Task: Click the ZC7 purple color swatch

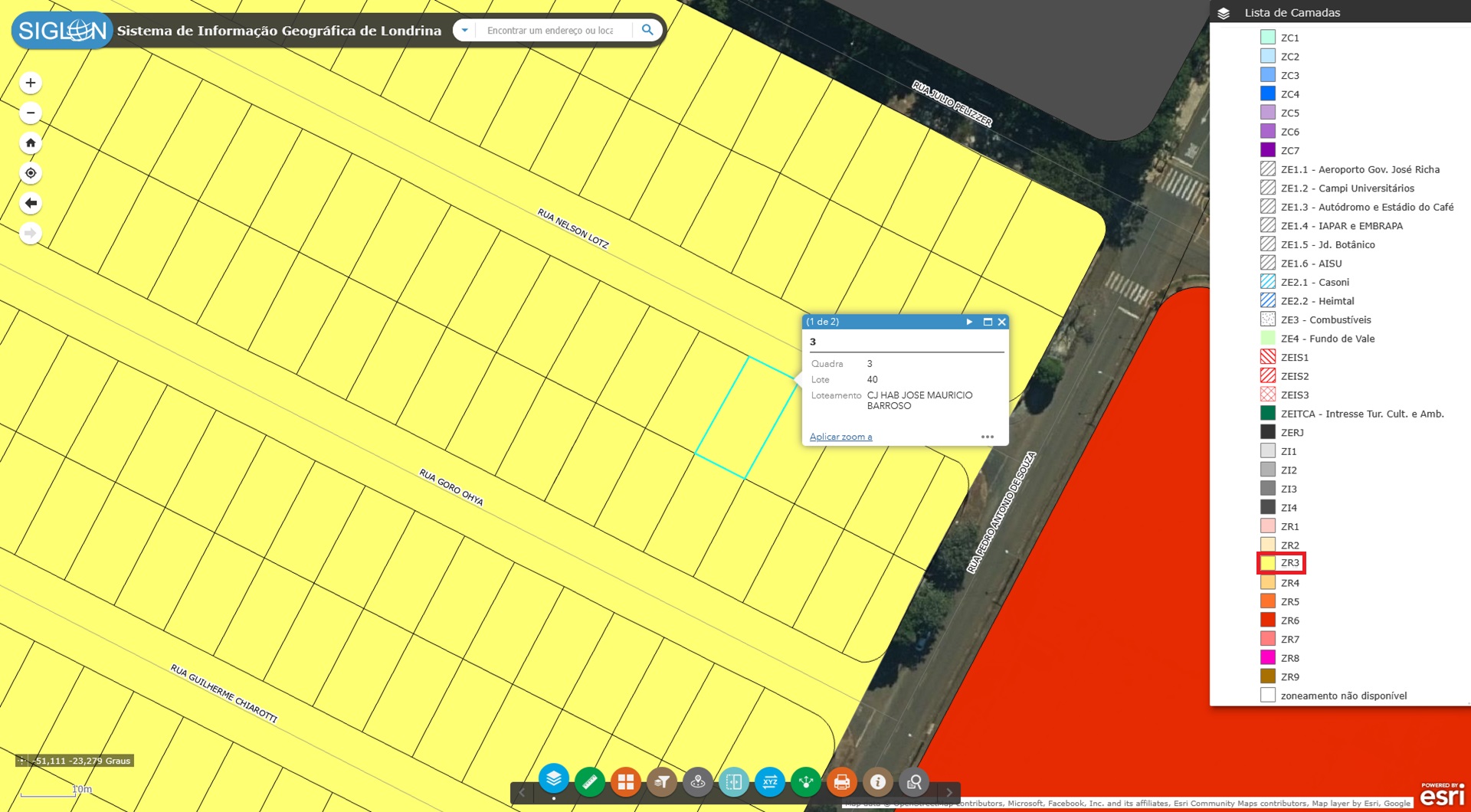Action: pyautogui.click(x=1268, y=150)
